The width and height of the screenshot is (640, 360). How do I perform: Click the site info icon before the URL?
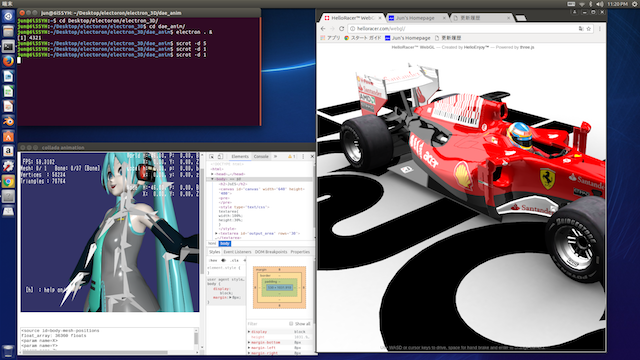click(353, 29)
